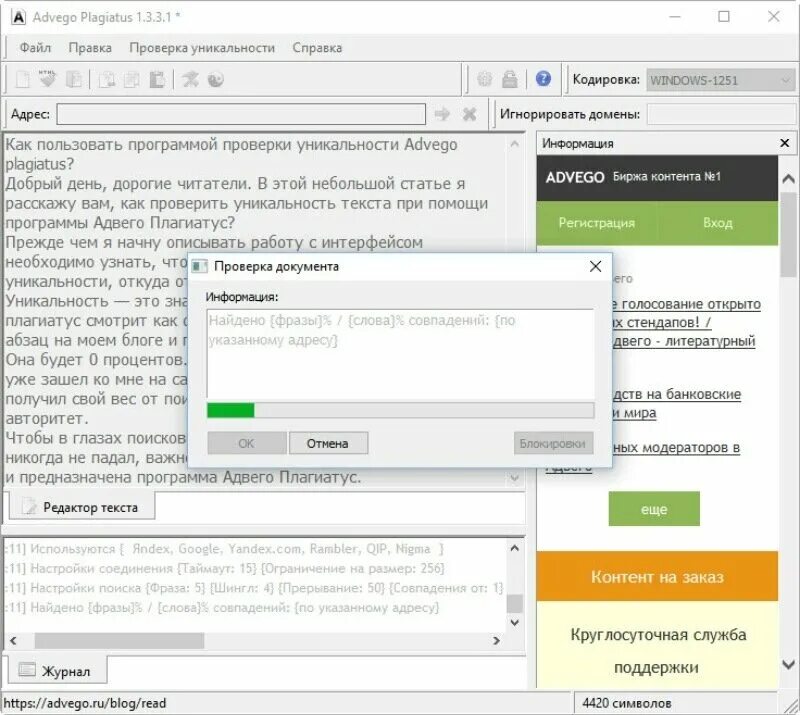Image resolution: width=800 pixels, height=715 pixels.
Task: Open the голосование открыто news link
Action: click(x=686, y=304)
